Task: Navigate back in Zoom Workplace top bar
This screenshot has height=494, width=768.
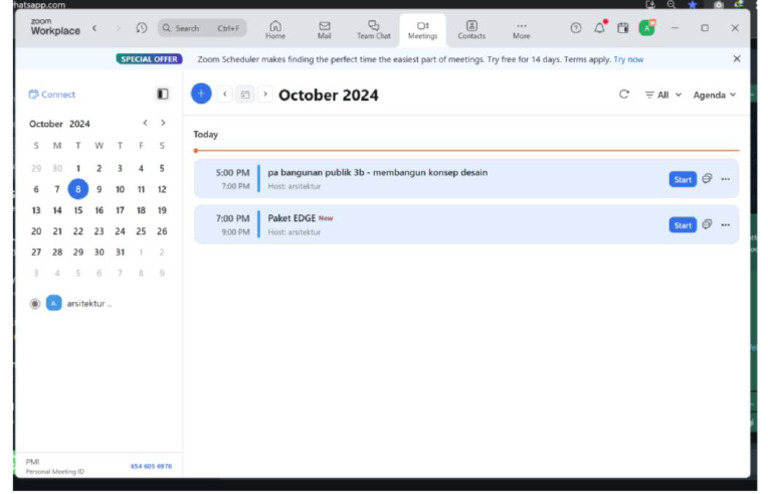Action: click(x=95, y=28)
